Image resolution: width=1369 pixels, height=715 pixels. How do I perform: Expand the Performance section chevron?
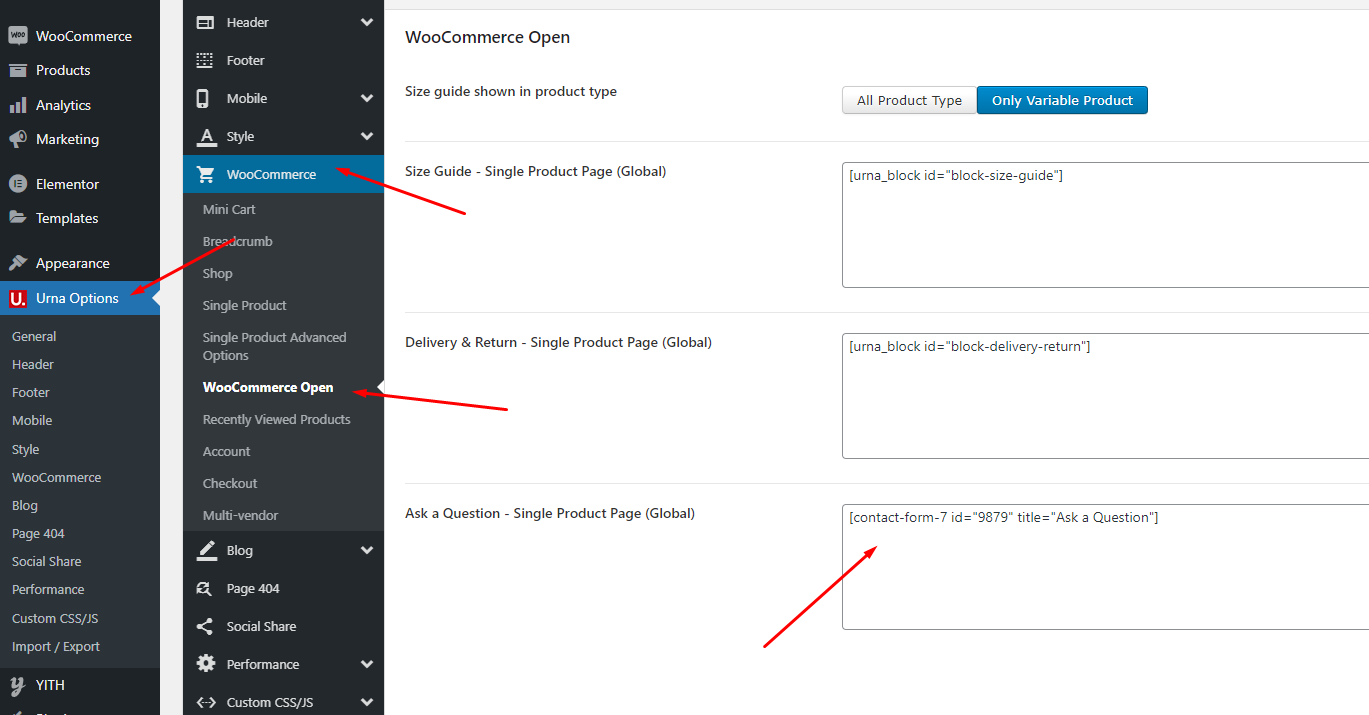367,664
